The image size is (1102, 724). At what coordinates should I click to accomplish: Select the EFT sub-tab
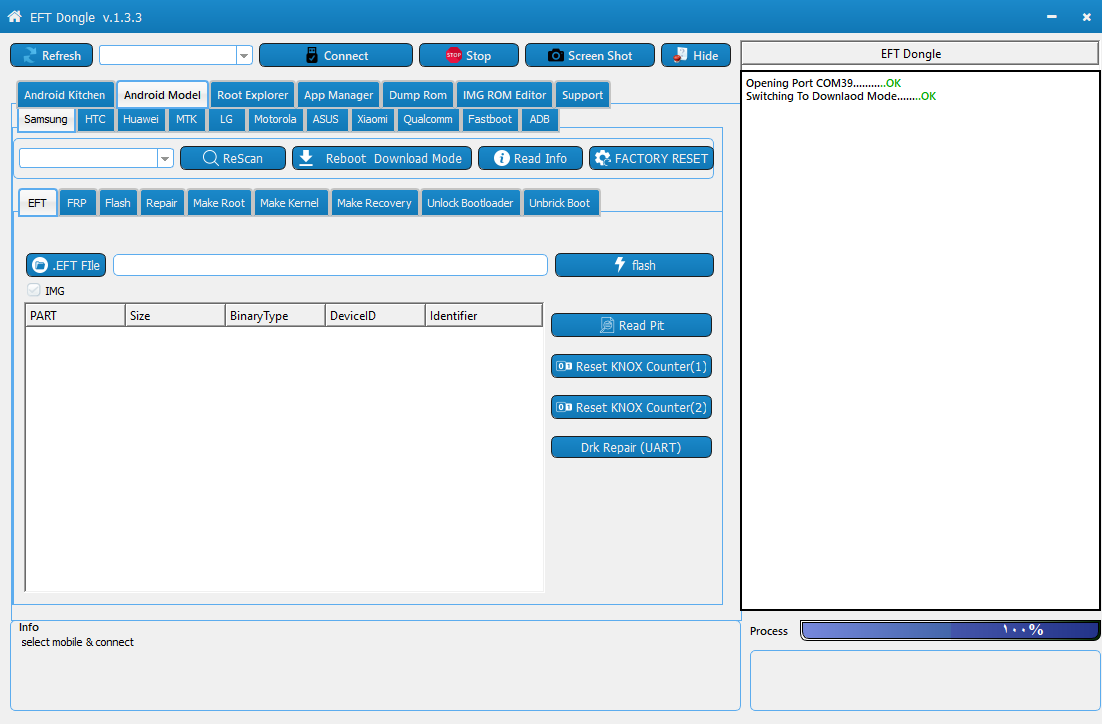click(x=37, y=202)
